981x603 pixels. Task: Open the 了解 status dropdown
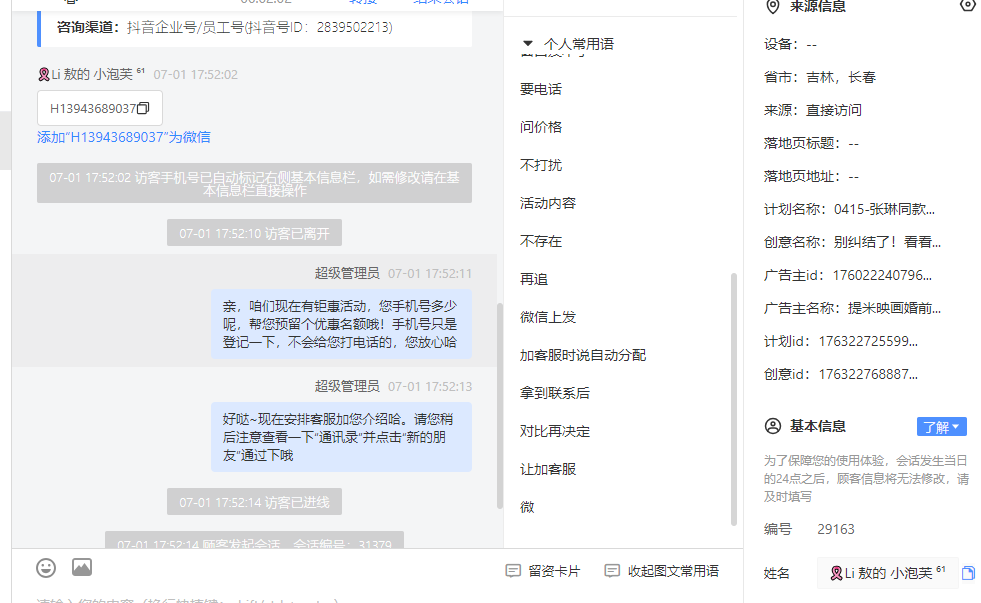click(x=942, y=427)
